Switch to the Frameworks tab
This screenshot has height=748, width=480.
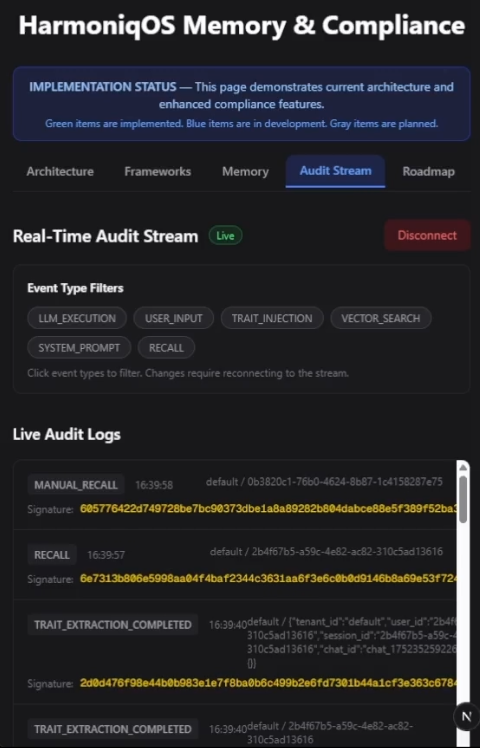157,171
